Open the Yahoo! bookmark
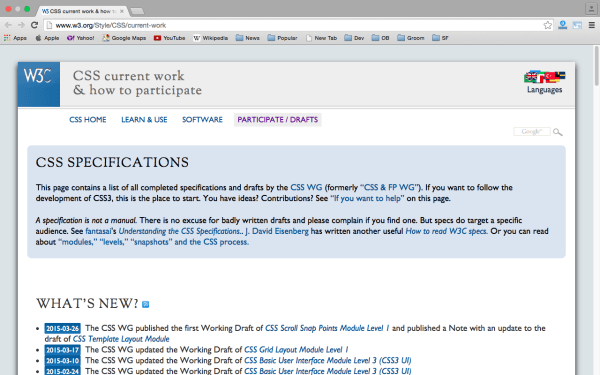Viewport: 600px width, 375px height. [x=80, y=38]
